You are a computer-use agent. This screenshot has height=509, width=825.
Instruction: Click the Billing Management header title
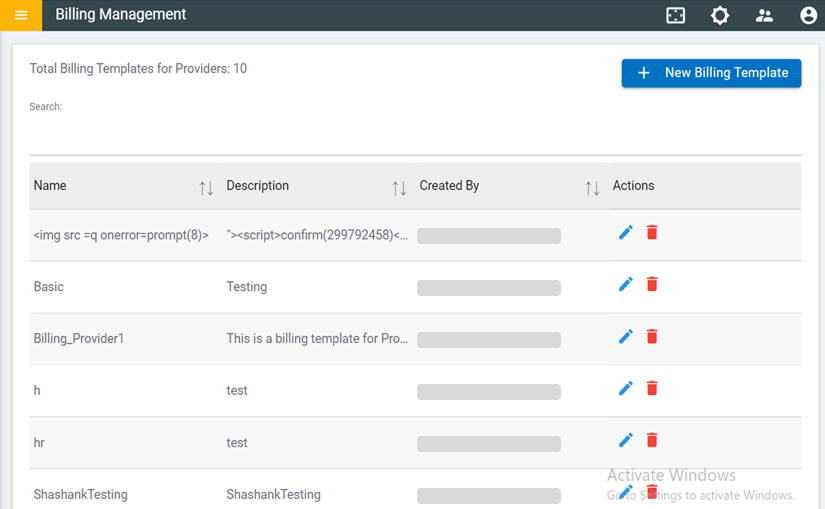point(121,15)
